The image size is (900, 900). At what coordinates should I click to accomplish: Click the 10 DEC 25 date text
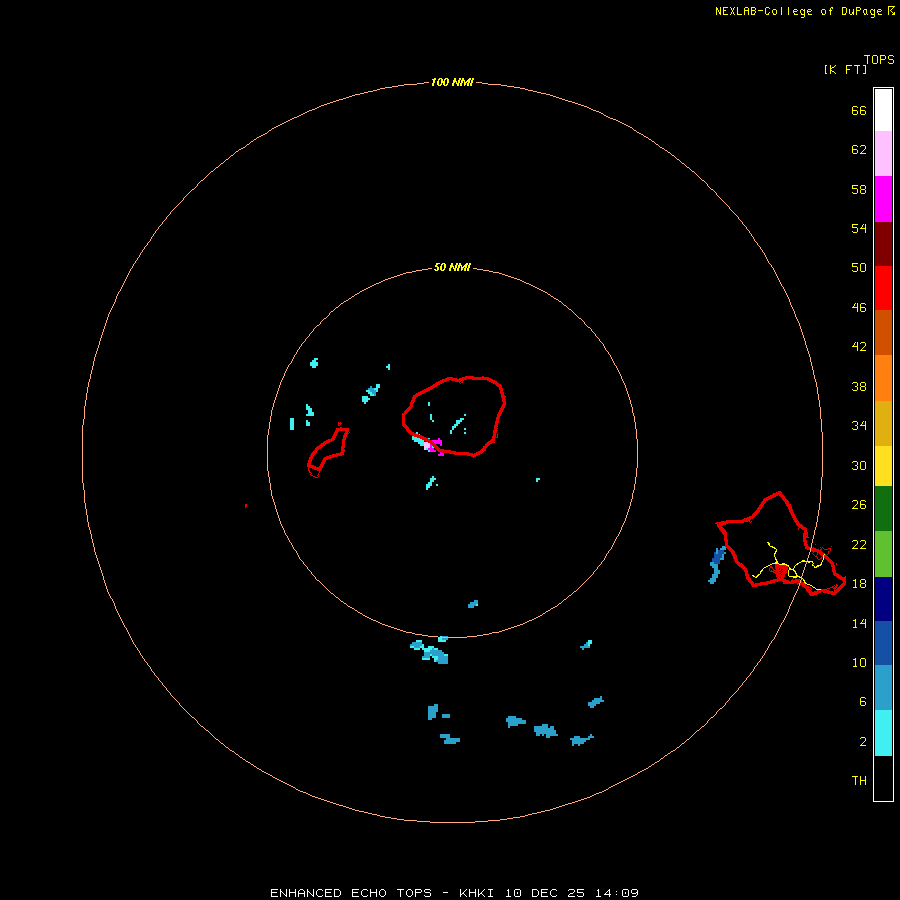[x=545, y=893]
